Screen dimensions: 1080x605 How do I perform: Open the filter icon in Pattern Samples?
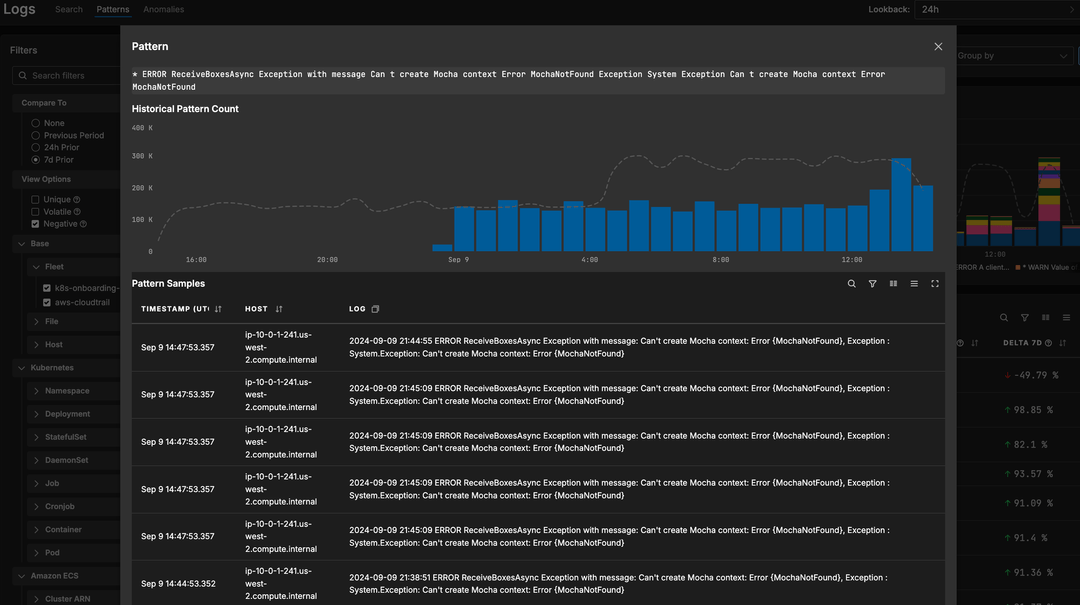coord(872,284)
